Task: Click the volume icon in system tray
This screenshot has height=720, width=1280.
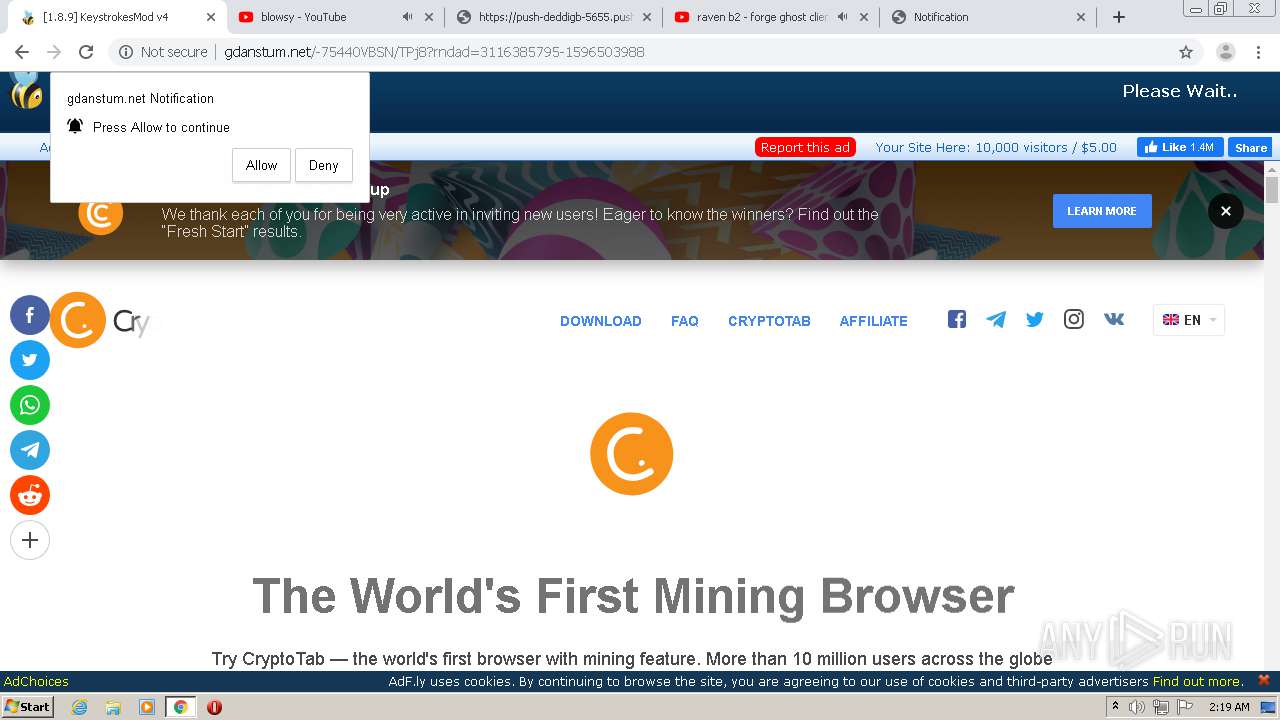Action: [1137, 707]
